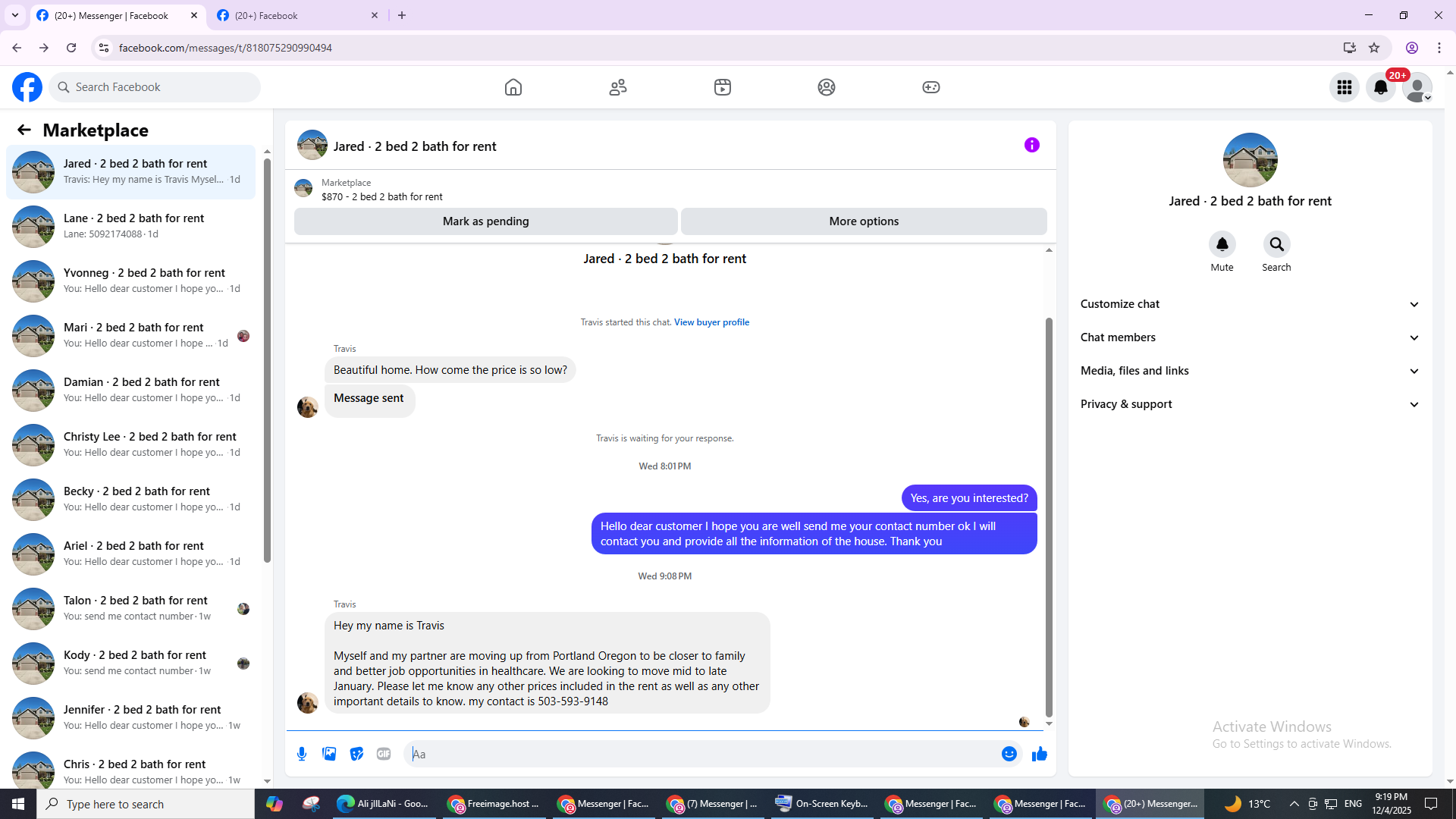This screenshot has width=1456, height=819.
Task: Open the GIF picker icon
Action: 384,754
